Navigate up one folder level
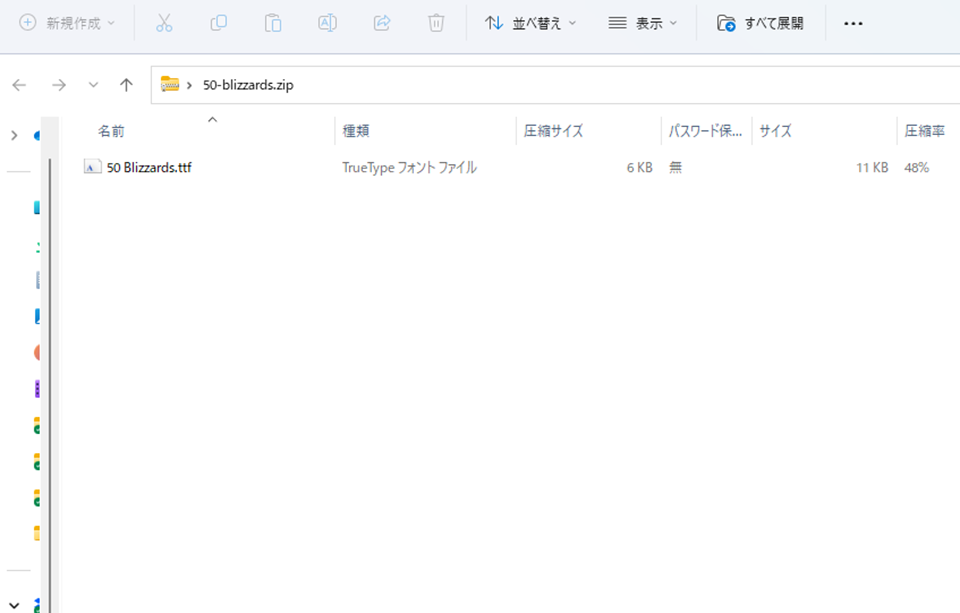This screenshot has height=613, width=960. (126, 85)
